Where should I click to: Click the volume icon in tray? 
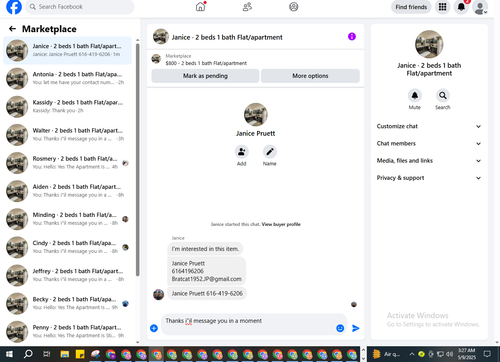point(450,354)
